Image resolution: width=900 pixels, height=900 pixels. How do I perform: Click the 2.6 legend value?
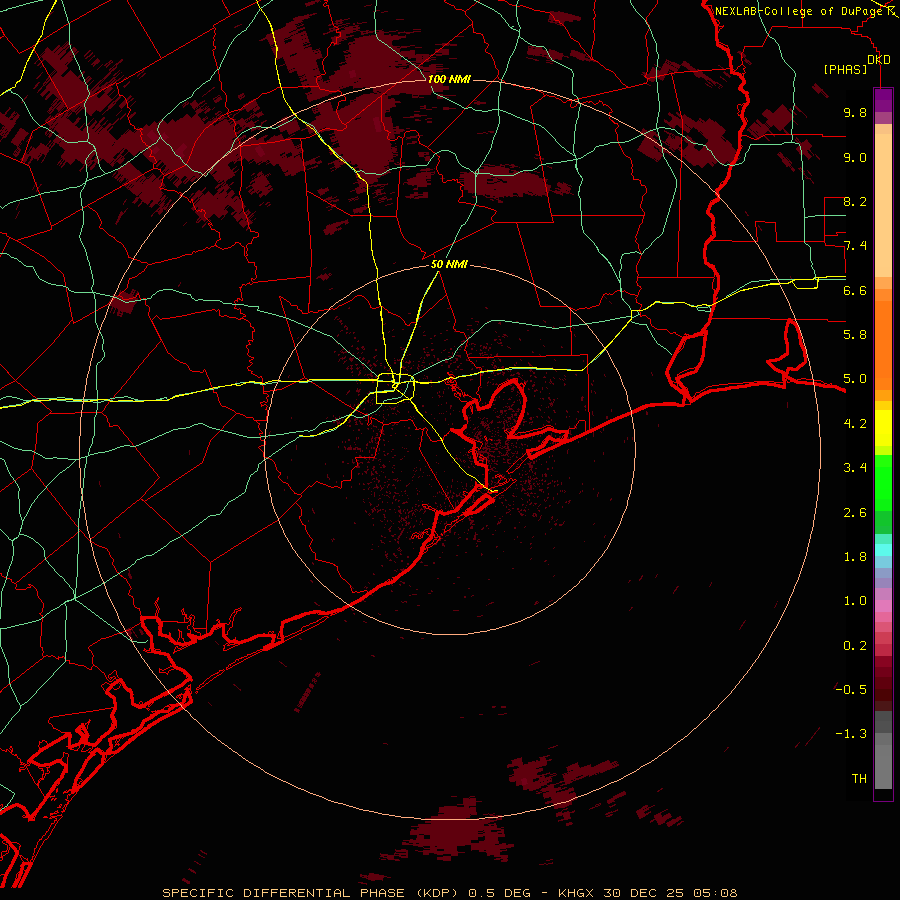(x=855, y=512)
